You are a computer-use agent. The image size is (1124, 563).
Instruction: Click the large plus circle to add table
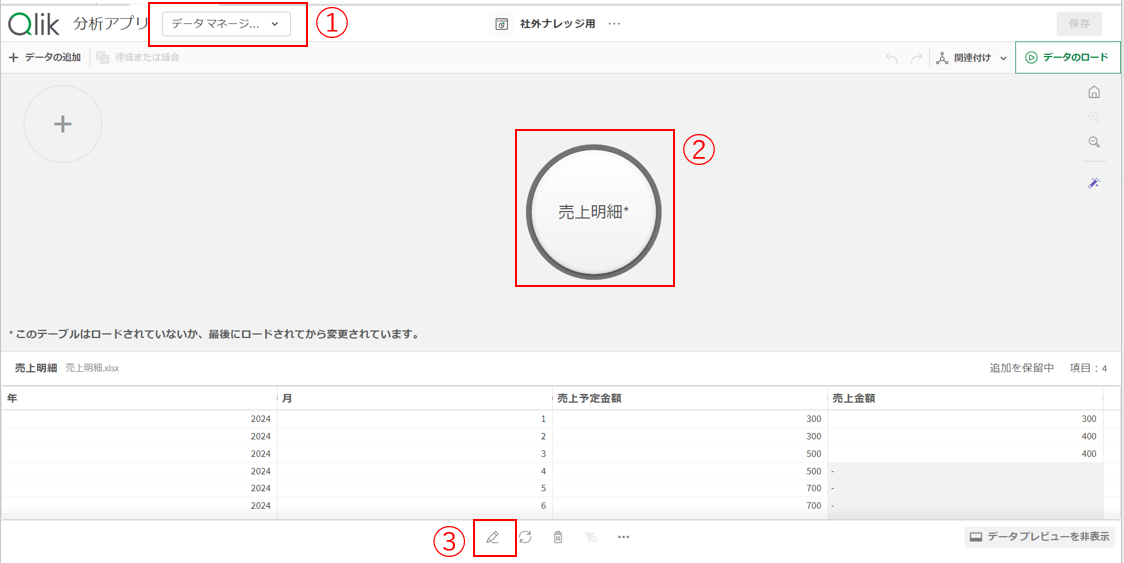click(x=63, y=124)
